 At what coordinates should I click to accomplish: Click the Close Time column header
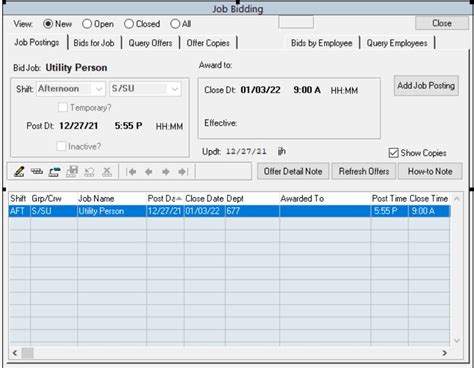click(x=429, y=199)
